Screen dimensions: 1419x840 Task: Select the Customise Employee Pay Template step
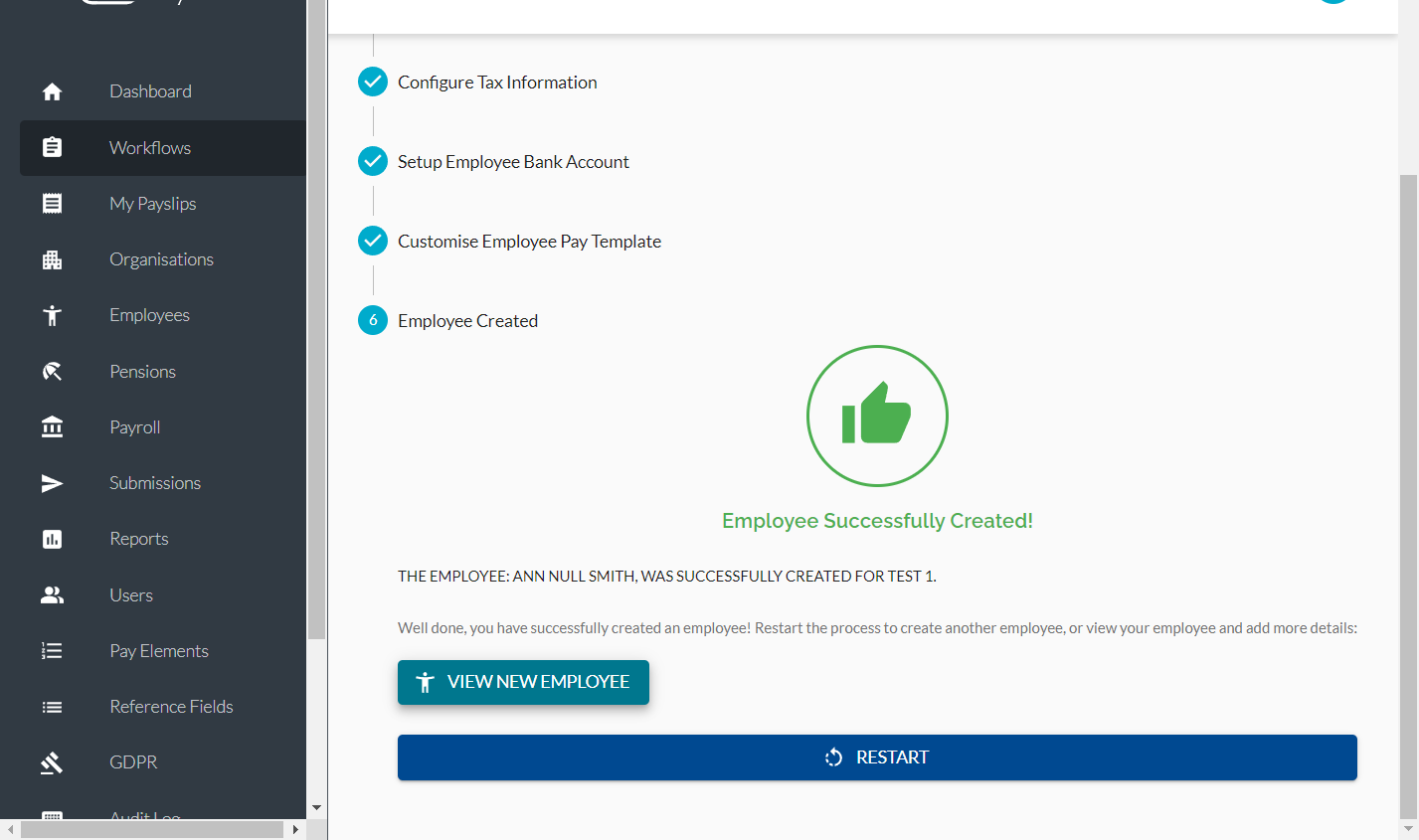click(x=529, y=242)
